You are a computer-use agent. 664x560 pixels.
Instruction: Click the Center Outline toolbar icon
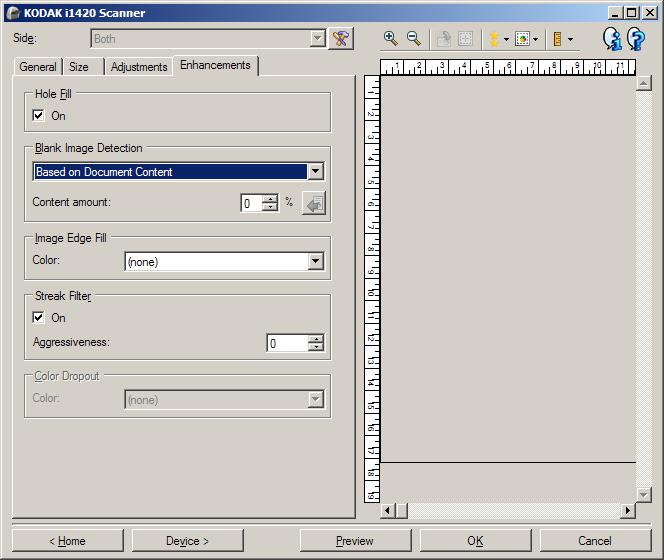point(465,39)
